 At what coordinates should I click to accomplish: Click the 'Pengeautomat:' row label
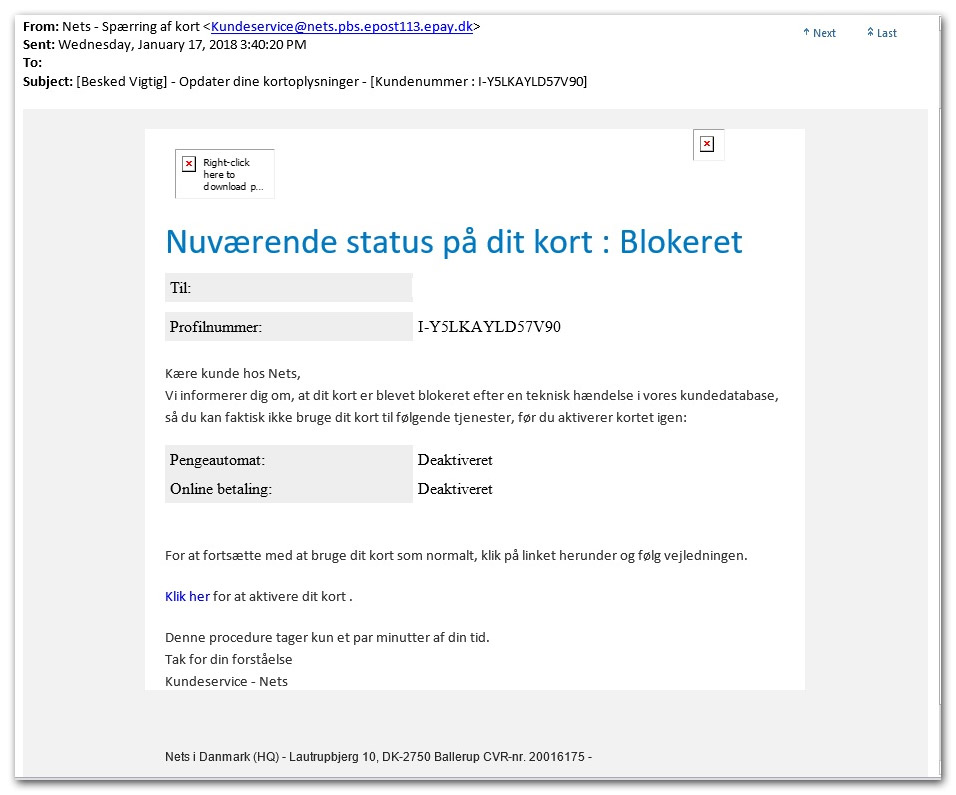coord(218,460)
